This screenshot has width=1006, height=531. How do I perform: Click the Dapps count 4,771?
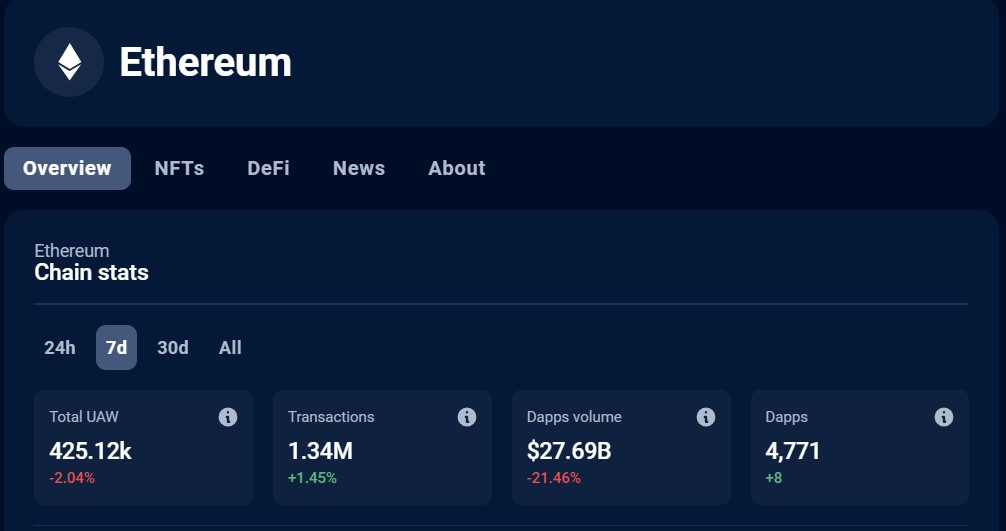pos(793,451)
